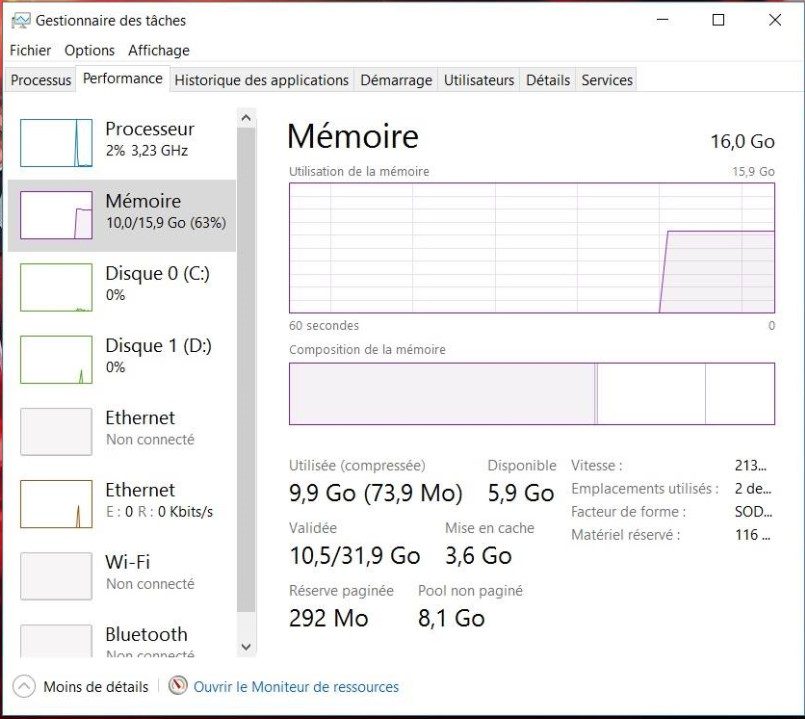Click the Composition de la mémoire bar
805x719 pixels.
[532, 394]
